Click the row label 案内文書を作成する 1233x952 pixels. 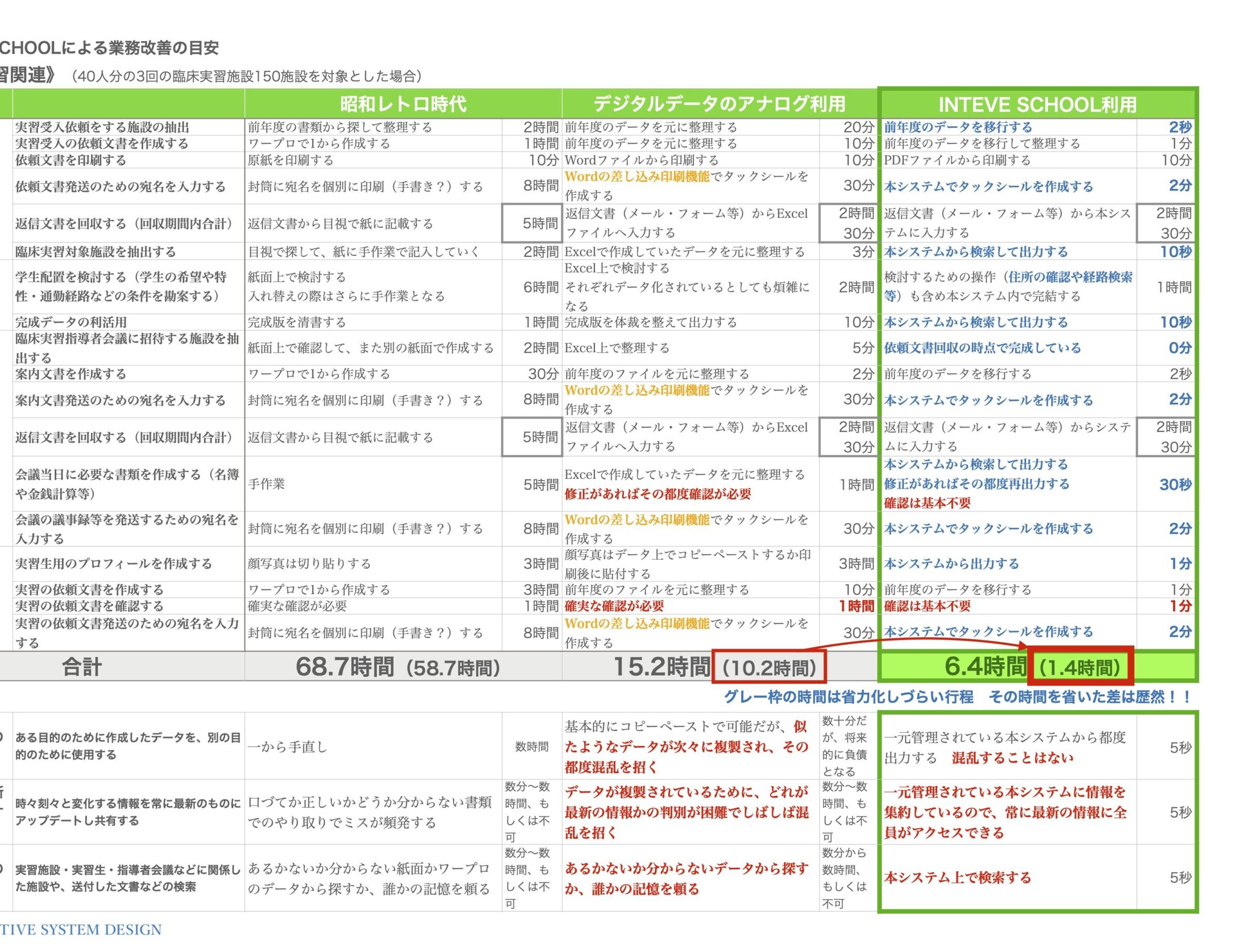pyautogui.click(x=71, y=374)
